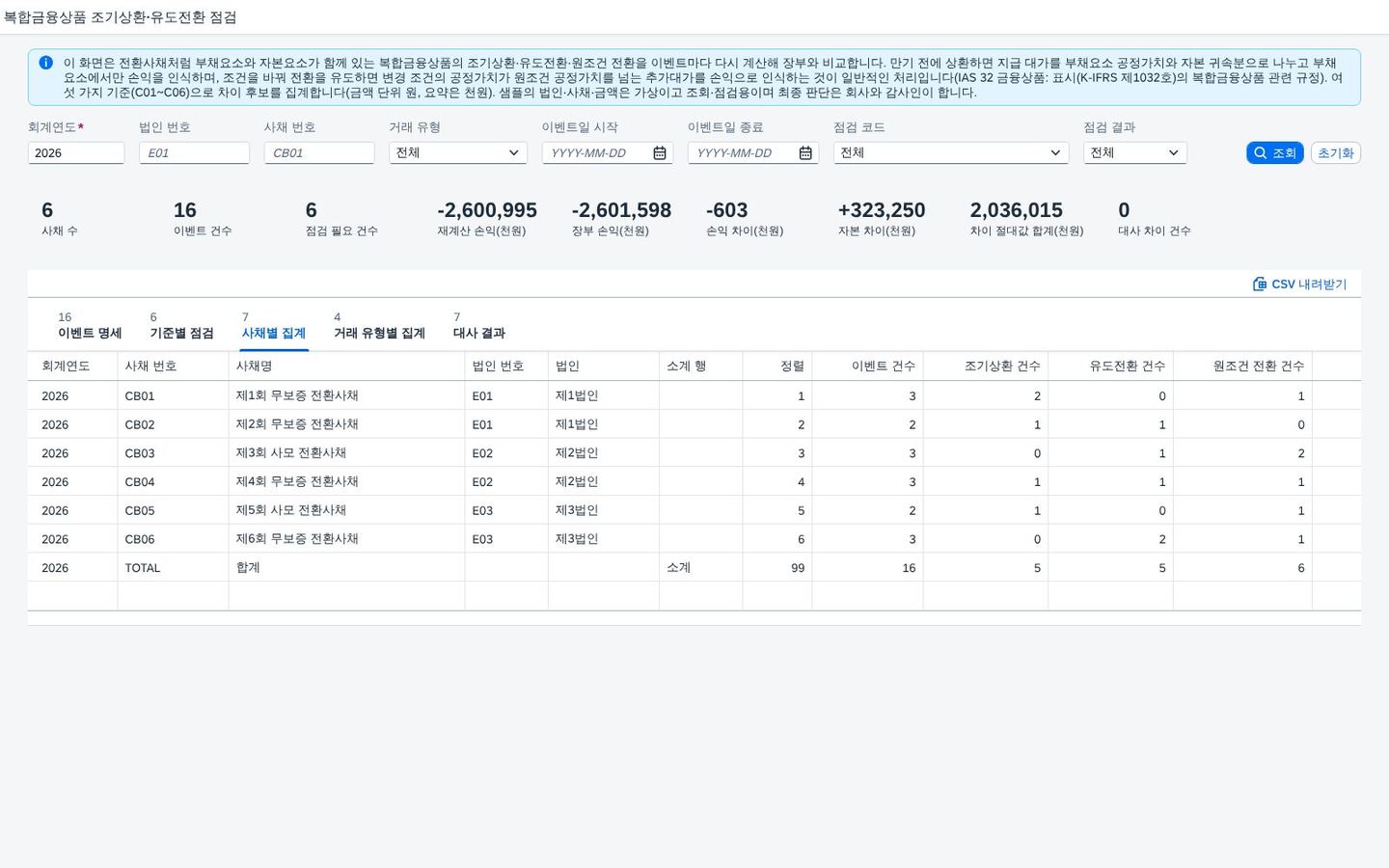Click the 제2회 무보증 전환사채 cell
Screen dimensions: 1389x868
(x=346, y=424)
